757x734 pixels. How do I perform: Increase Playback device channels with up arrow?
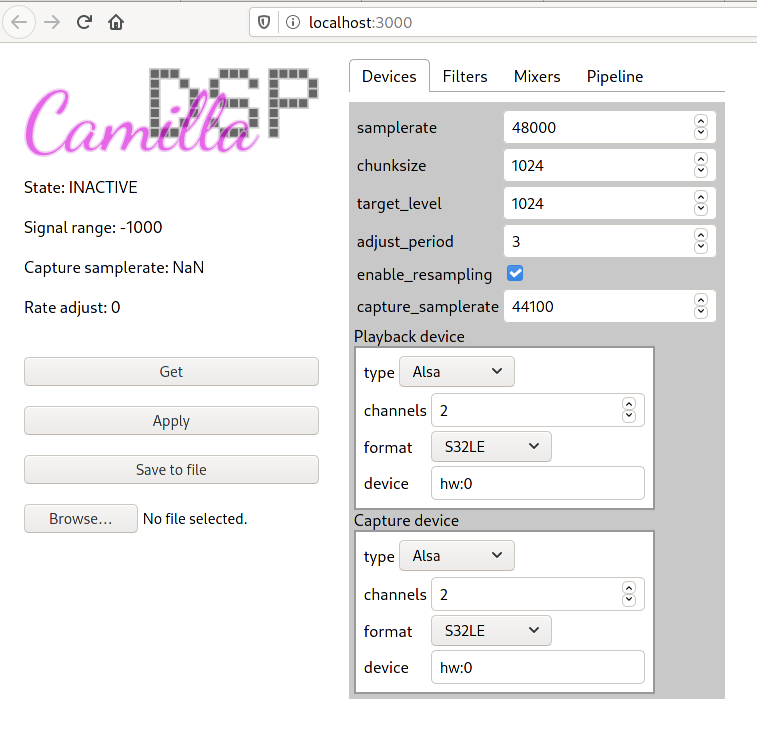(629, 404)
